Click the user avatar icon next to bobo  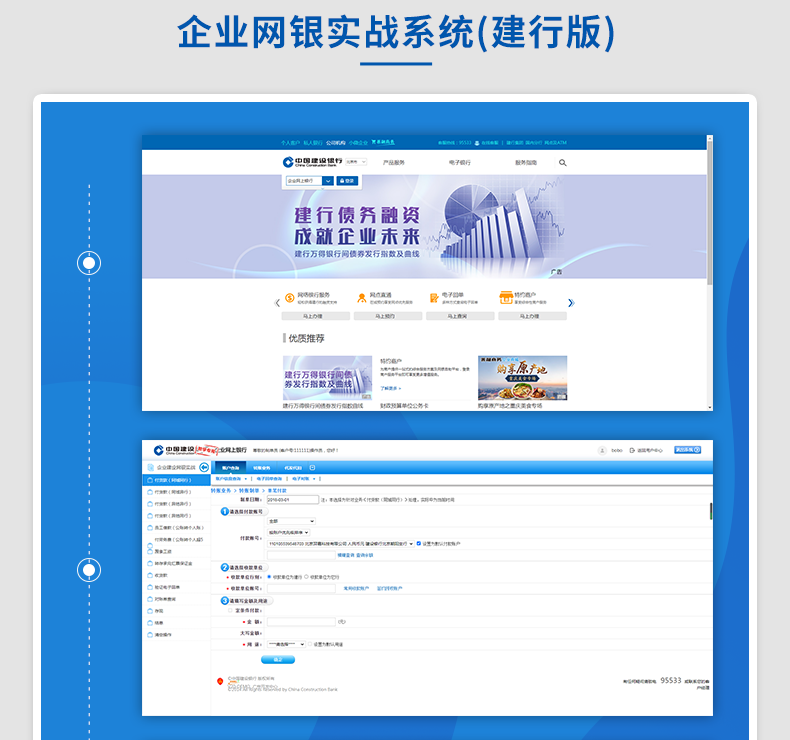602,450
